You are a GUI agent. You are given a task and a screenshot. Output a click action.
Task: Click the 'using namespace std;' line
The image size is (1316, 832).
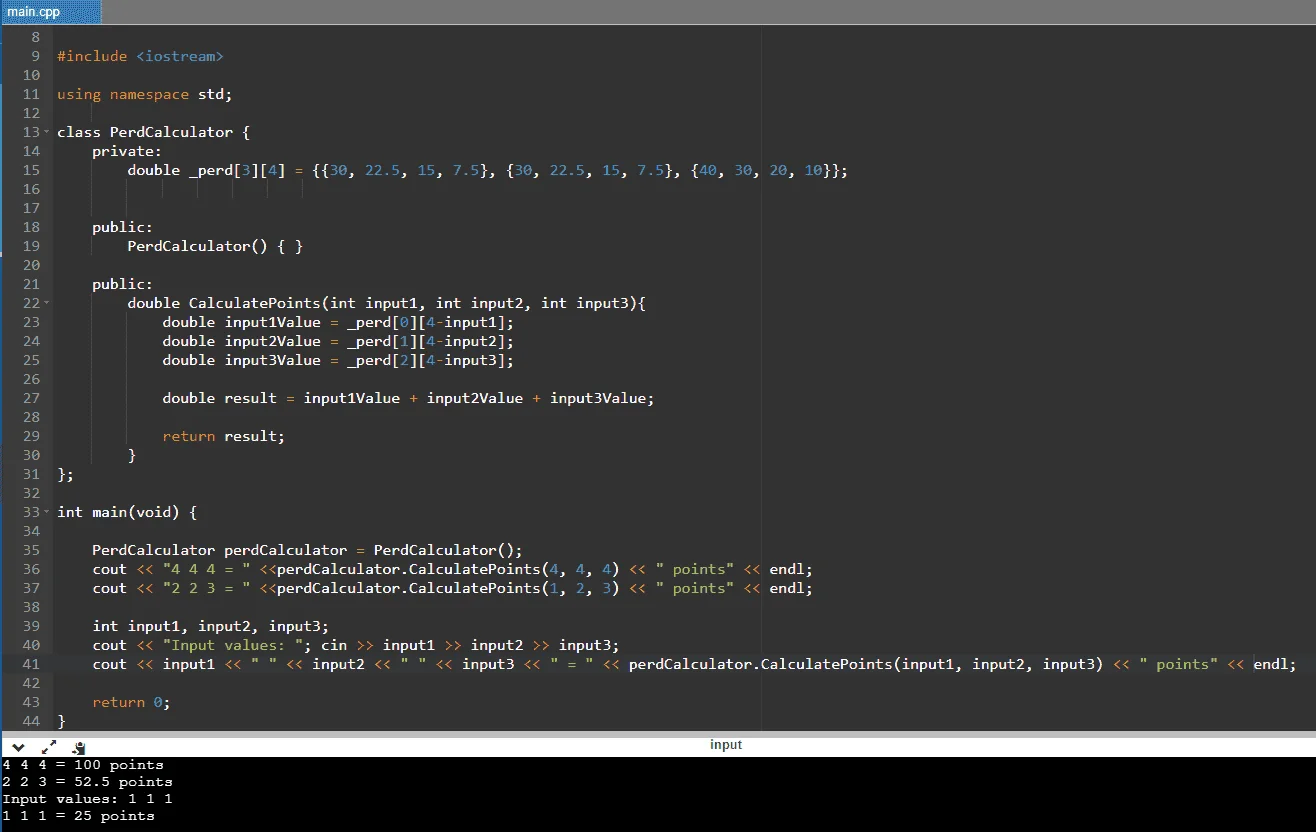pos(144,95)
